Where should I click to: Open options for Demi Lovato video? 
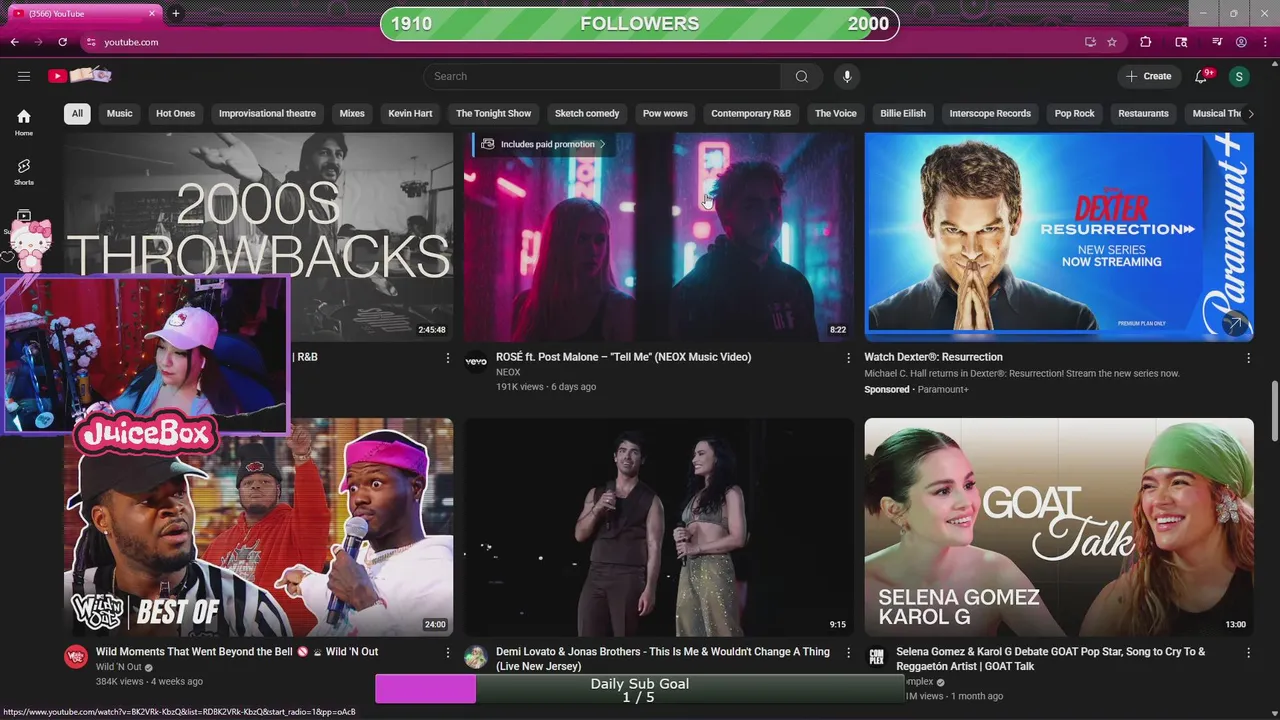[848, 653]
